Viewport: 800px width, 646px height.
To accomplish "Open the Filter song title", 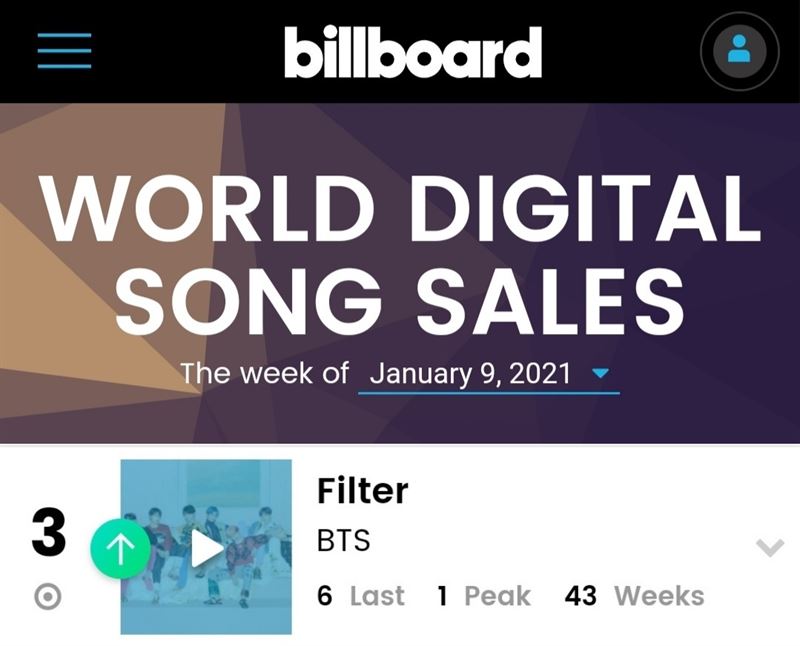I will coord(362,490).
